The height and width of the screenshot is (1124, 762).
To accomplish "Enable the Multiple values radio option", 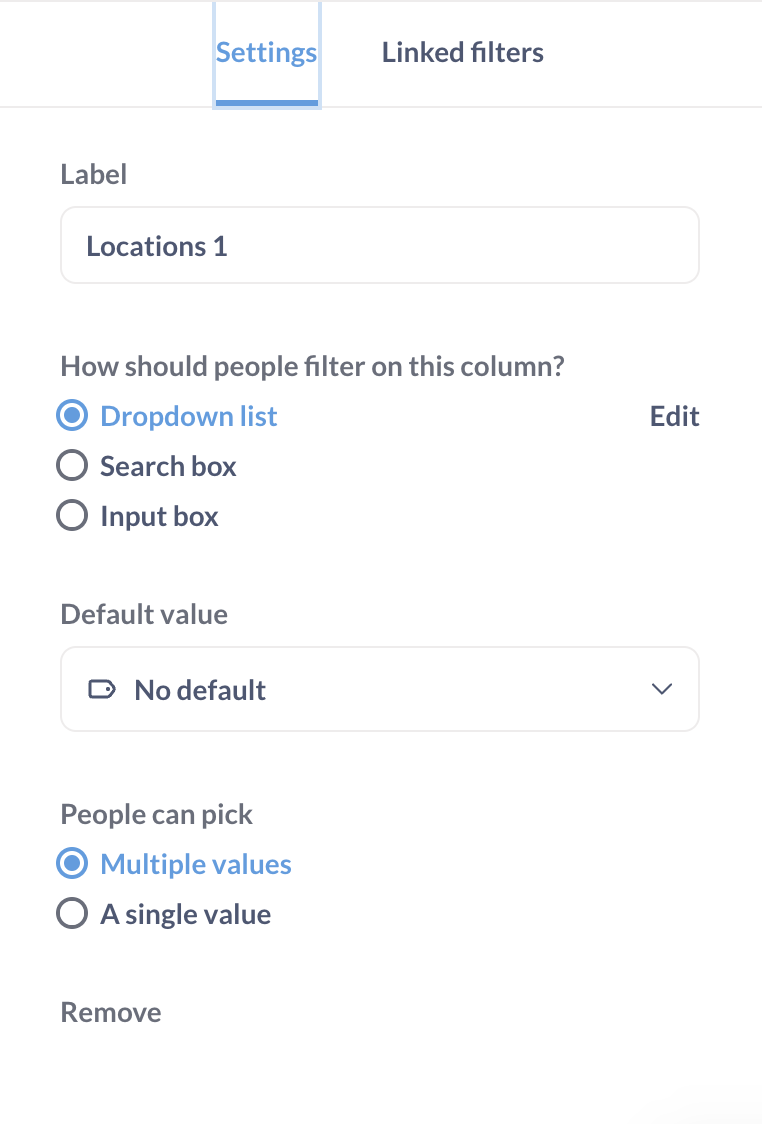I will click(72, 864).
